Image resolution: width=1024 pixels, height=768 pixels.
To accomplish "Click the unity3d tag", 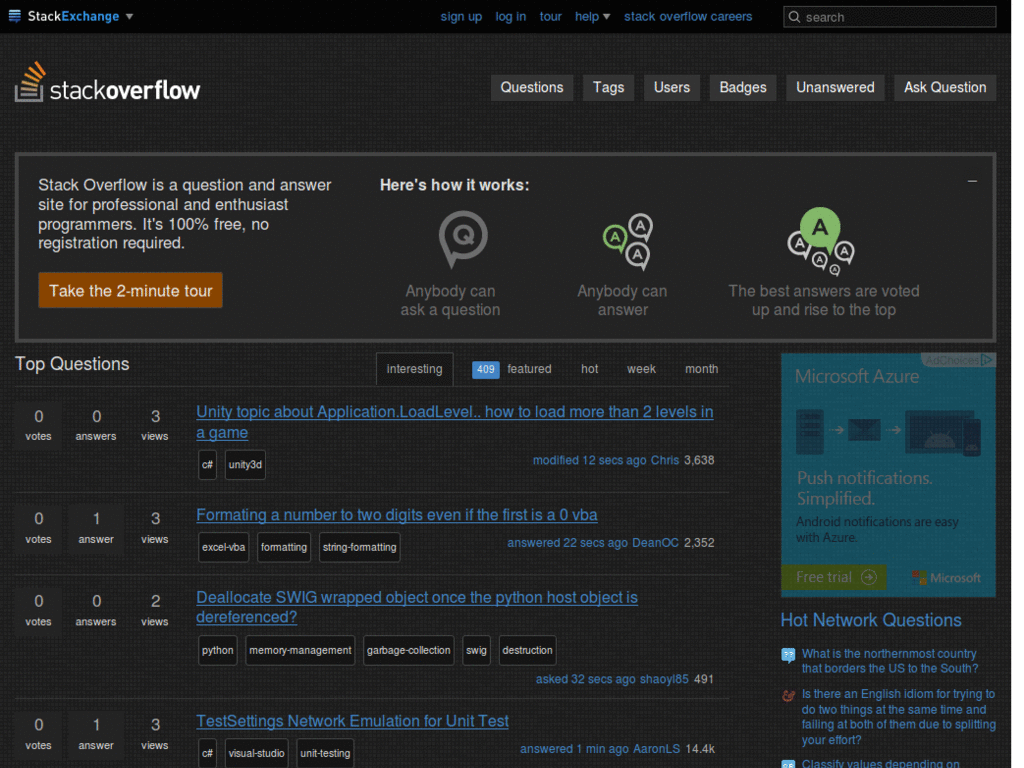I will tap(245, 465).
